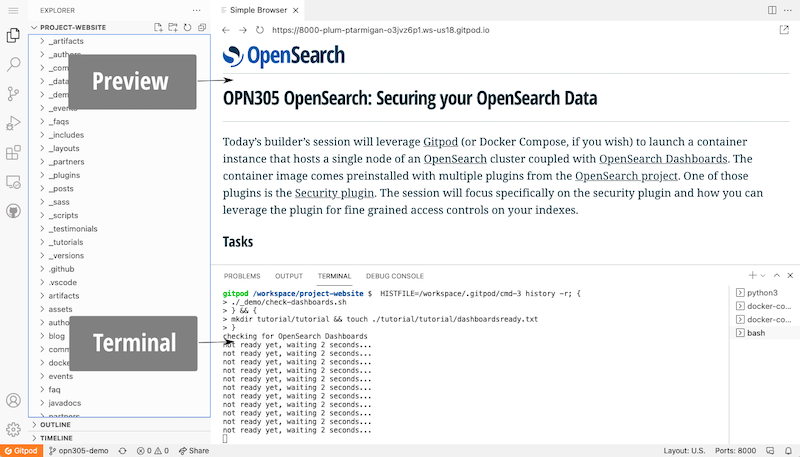Select the _testimonials folder row
The image size is (800, 457).
(x=119, y=228)
